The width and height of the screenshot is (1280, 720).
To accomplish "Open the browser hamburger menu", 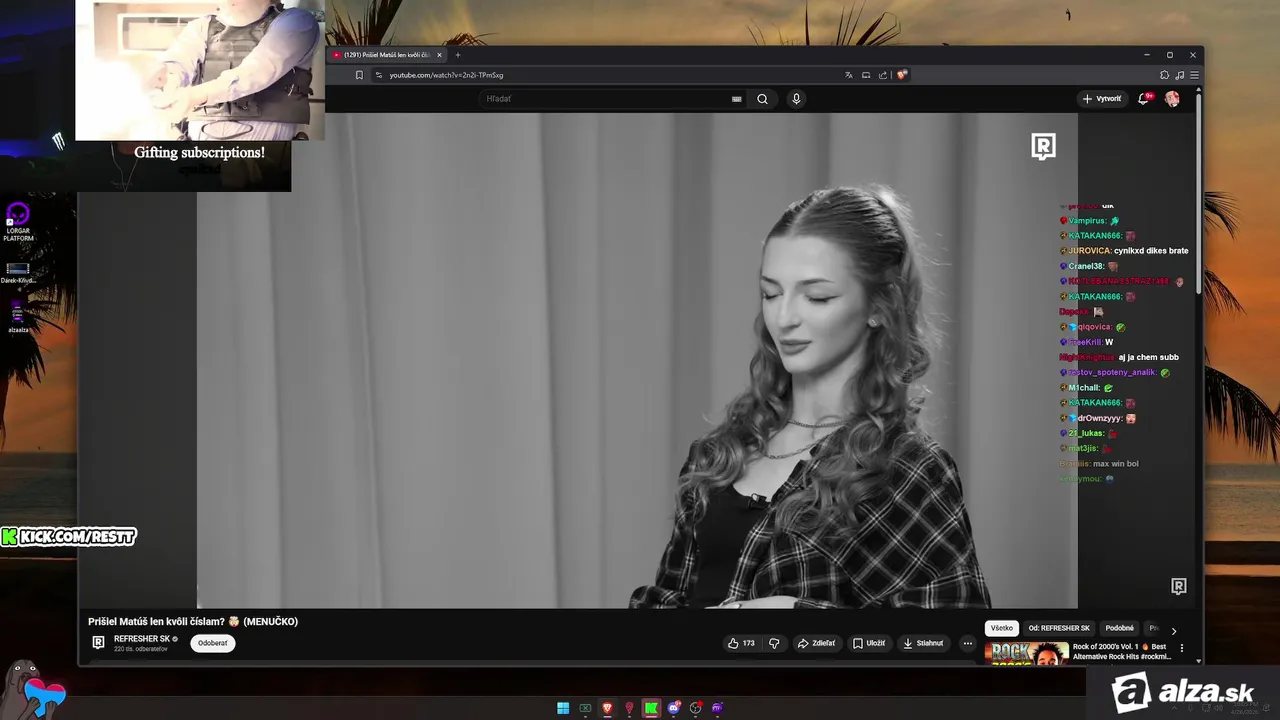I will [x=1194, y=75].
